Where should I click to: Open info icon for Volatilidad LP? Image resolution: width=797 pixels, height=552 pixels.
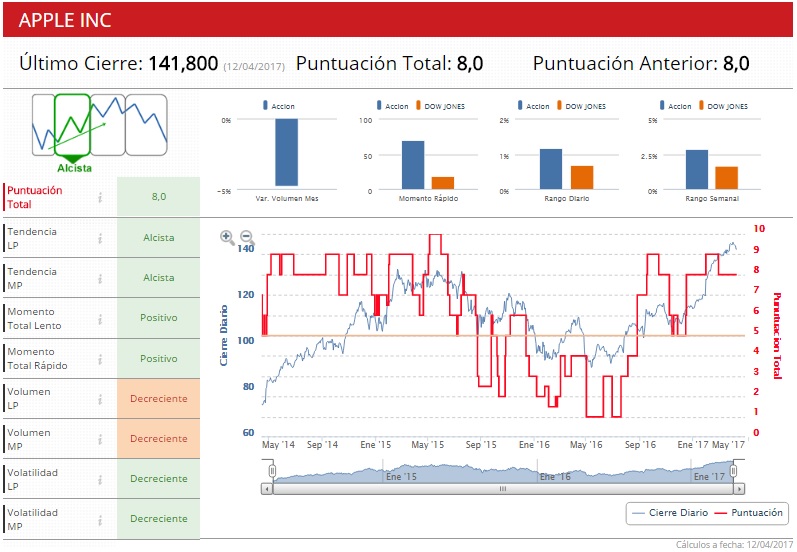pos(100,479)
